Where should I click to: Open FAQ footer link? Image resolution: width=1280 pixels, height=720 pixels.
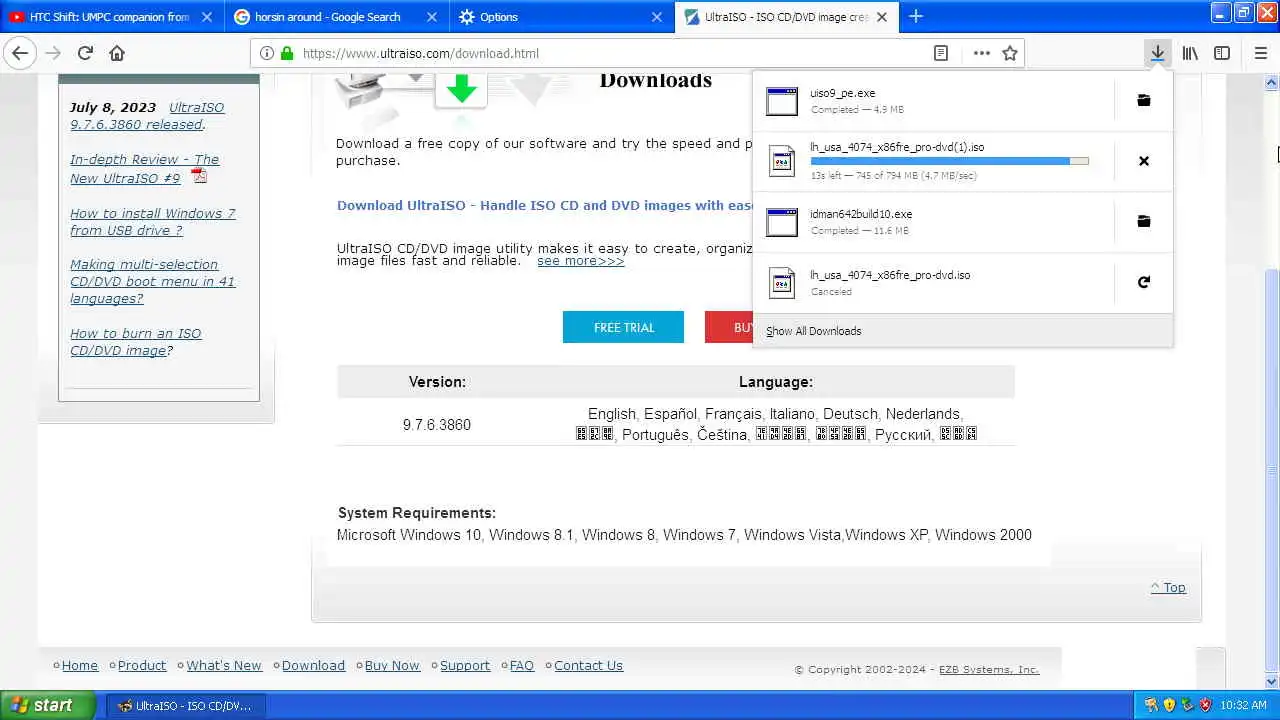[522, 665]
